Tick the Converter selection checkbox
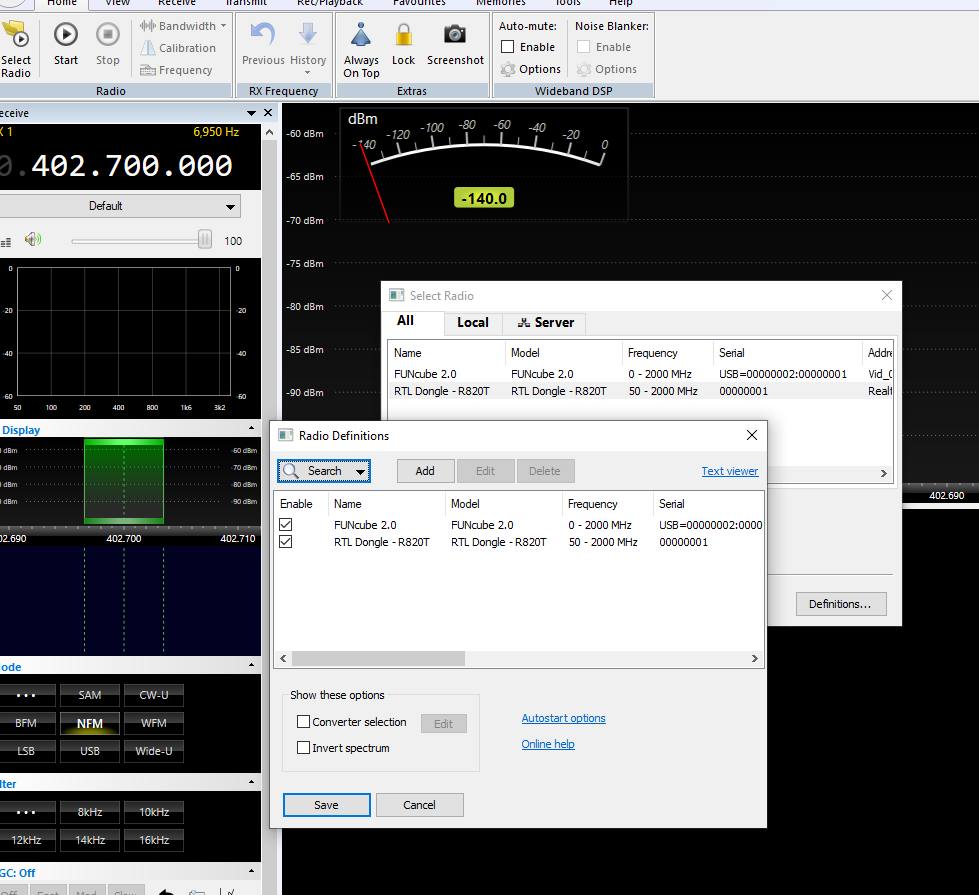Viewport: 979px width, 895px height. point(304,722)
